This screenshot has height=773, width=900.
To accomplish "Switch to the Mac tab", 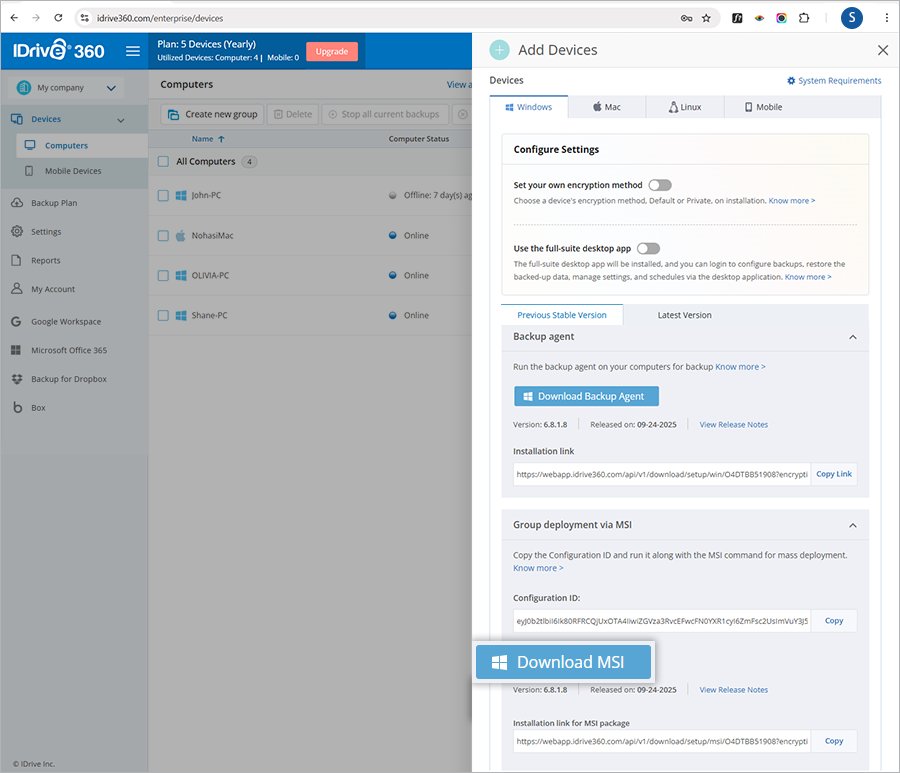I will point(607,107).
